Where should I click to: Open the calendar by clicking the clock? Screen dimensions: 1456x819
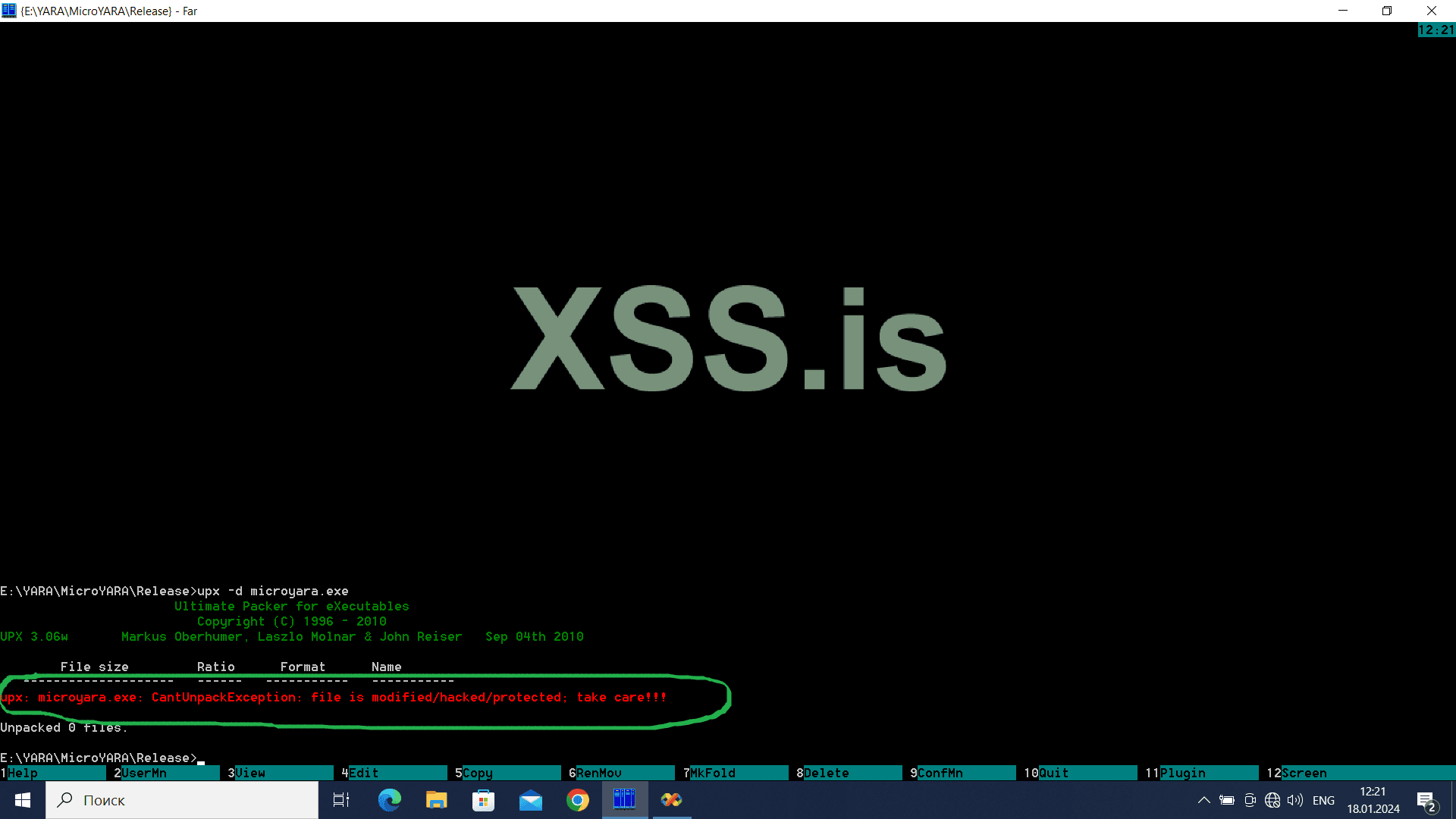click(1373, 800)
